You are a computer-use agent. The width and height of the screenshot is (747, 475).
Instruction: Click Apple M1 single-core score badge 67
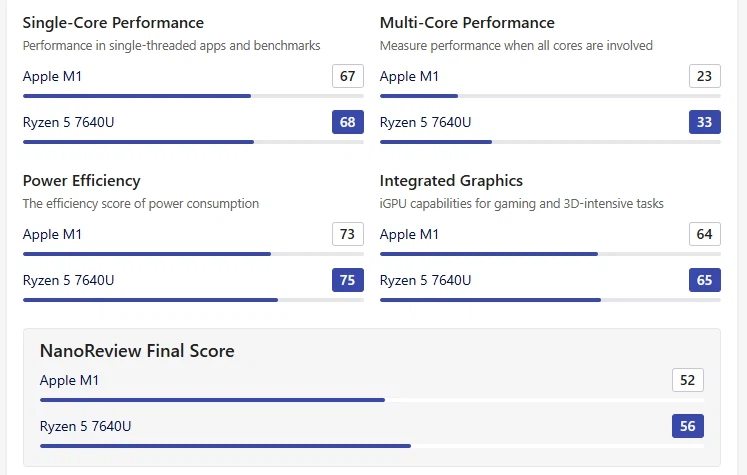(x=348, y=77)
